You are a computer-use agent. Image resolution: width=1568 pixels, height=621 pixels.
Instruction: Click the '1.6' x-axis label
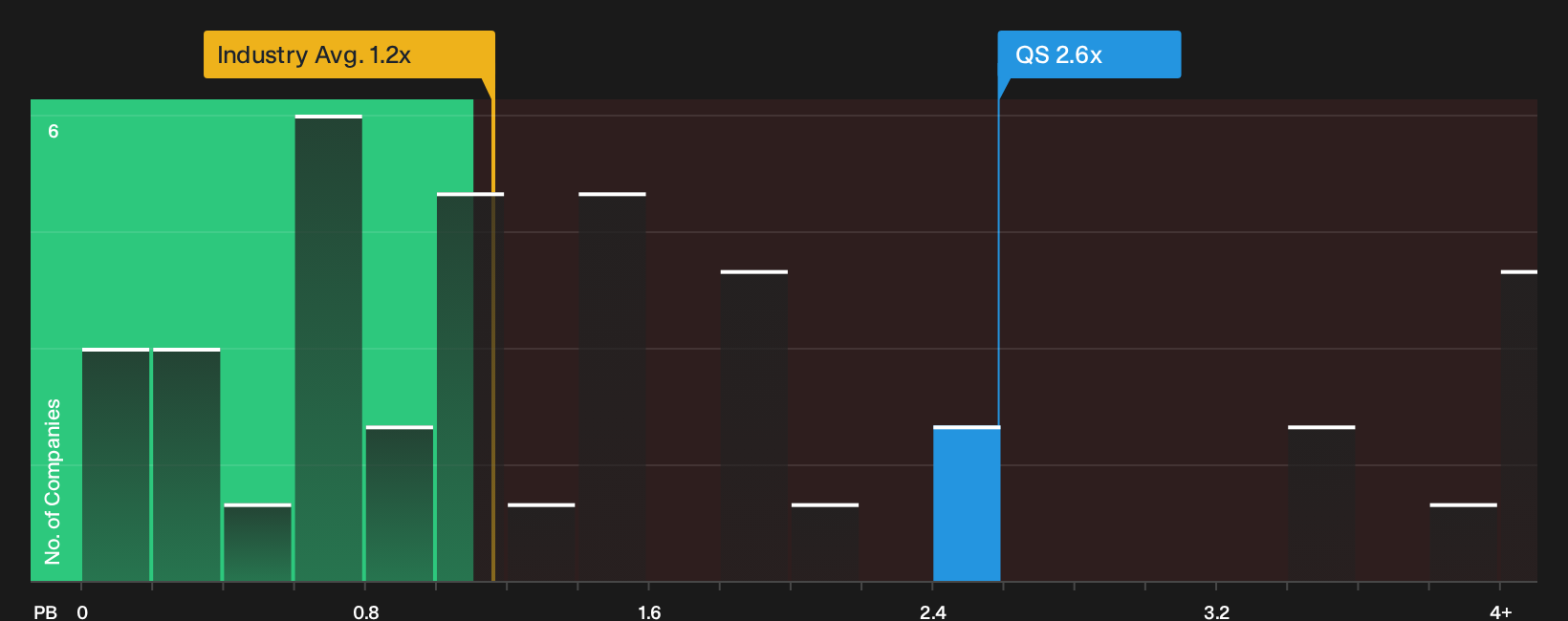[x=649, y=612]
